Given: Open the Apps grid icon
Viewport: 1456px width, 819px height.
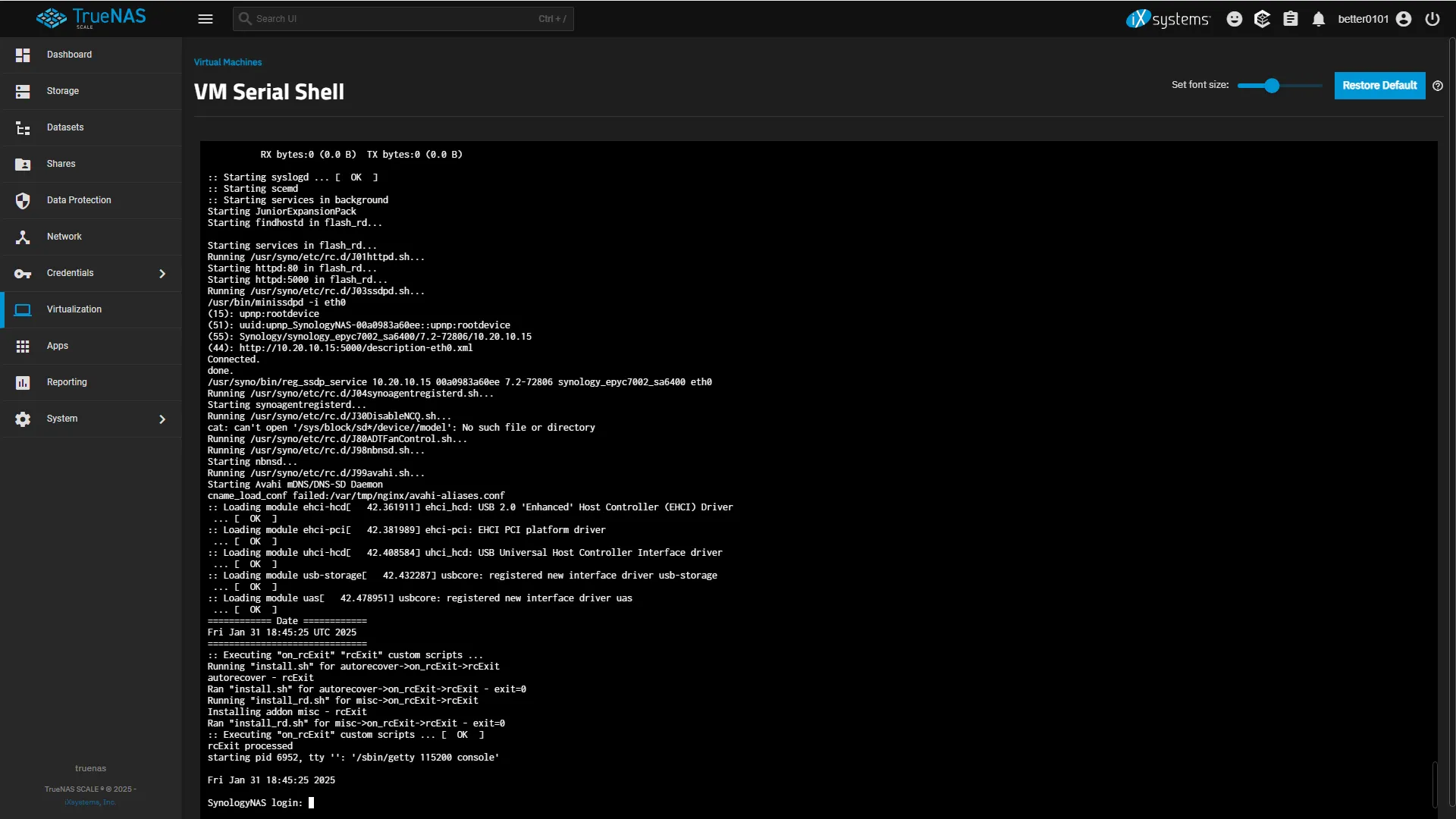Looking at the screenshot, I should pos(23,346).
